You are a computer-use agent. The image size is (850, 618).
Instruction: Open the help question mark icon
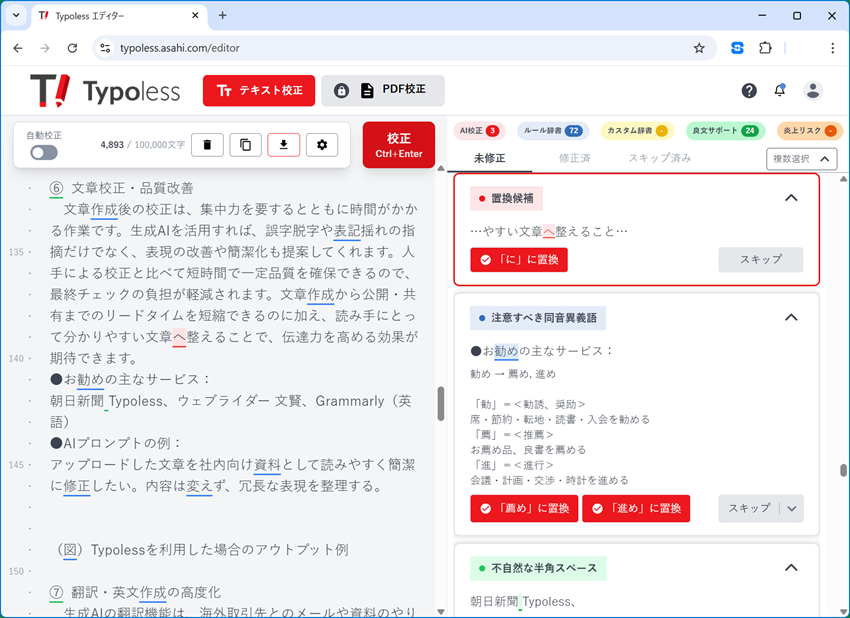(x=748, y=90)
